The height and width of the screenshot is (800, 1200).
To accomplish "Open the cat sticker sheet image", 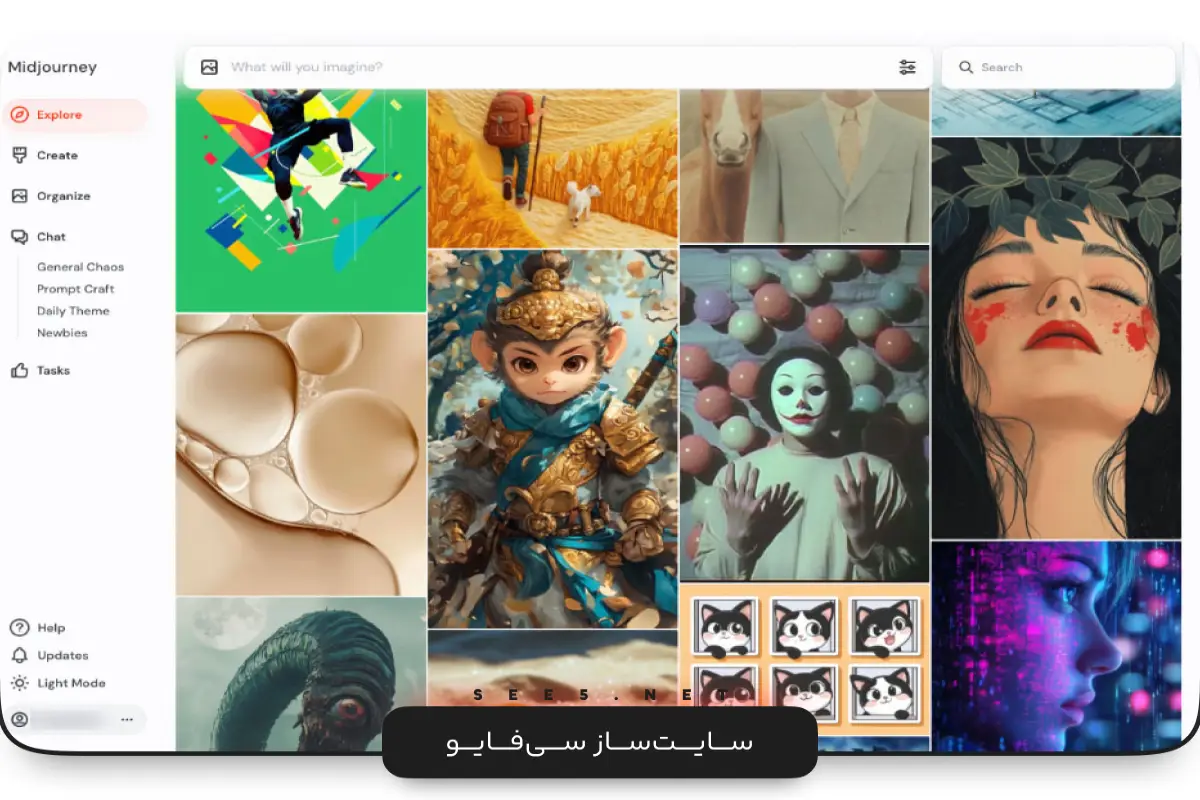I will [805, 660].
